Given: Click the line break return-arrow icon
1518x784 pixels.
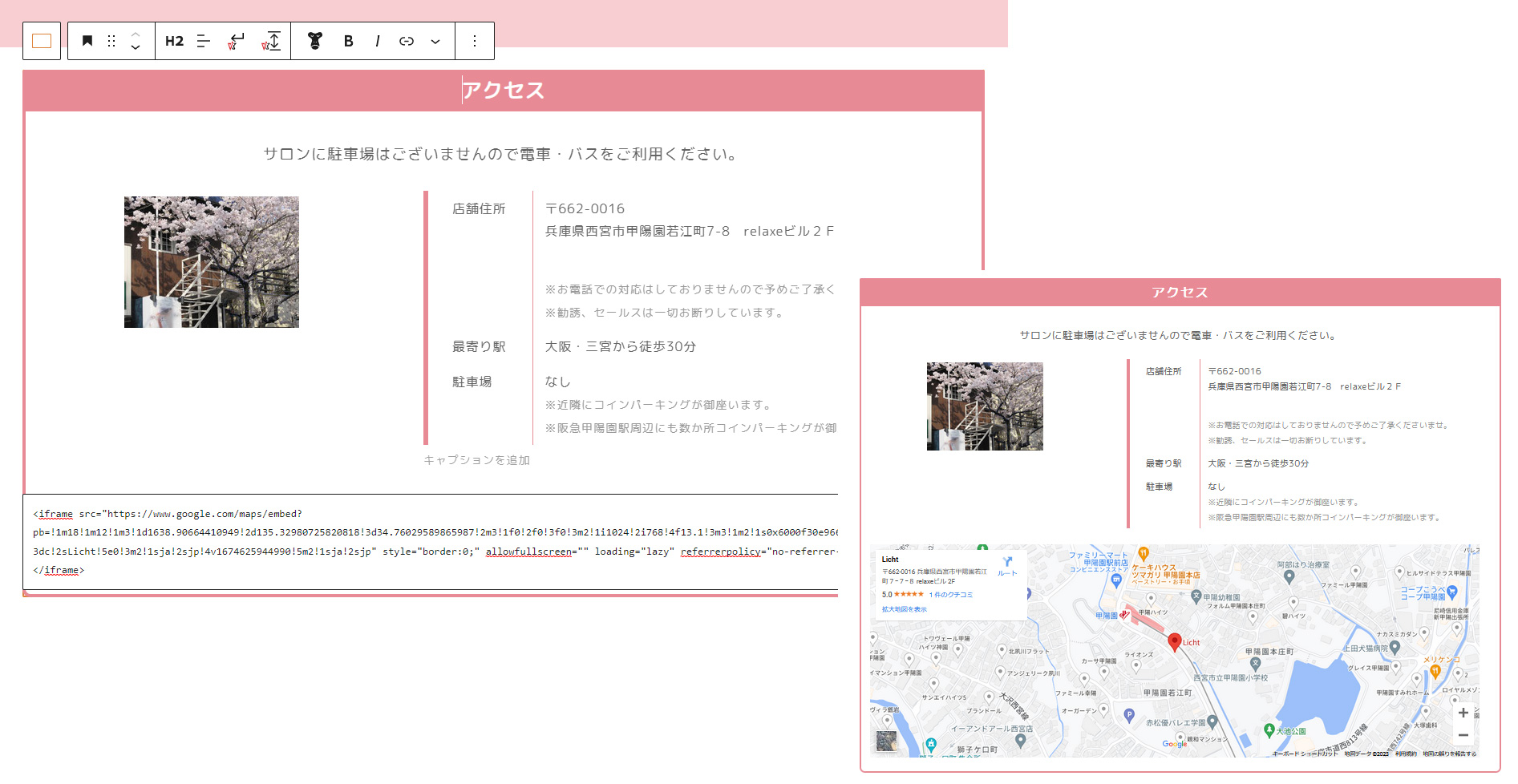Looking at the screenshot, I should coord(236,41).
